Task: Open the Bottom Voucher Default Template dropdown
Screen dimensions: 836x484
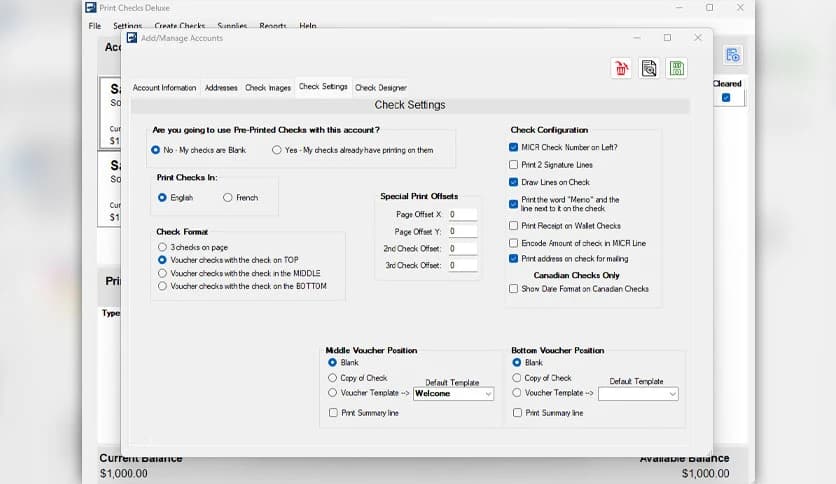Action: [x=638, y=394]
